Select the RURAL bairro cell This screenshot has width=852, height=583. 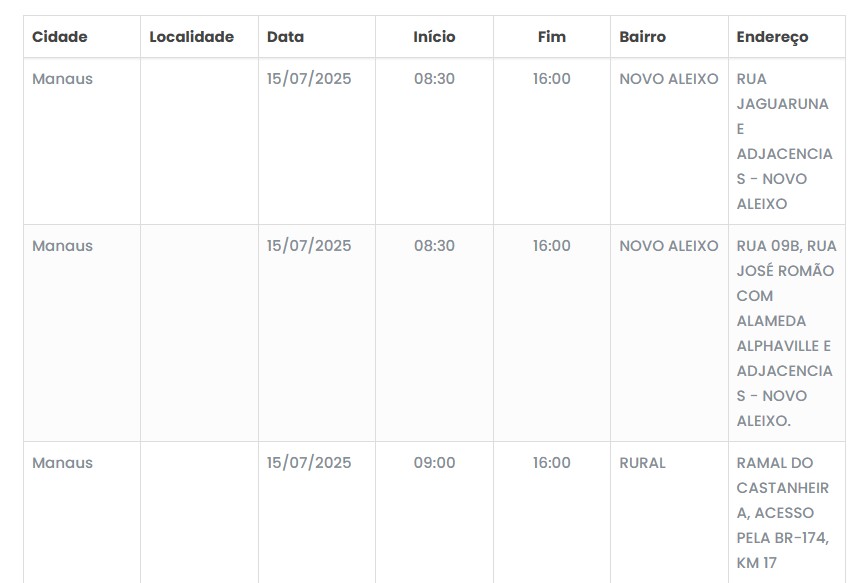coord(642,463)
